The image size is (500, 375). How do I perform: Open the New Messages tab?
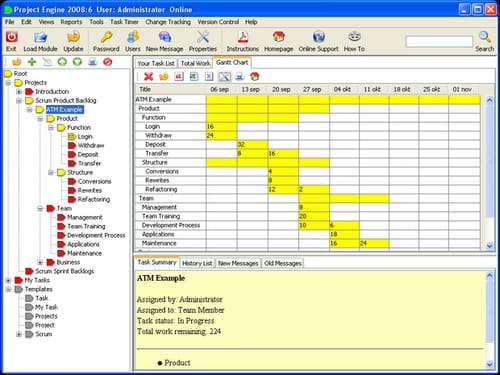(238, 263)
